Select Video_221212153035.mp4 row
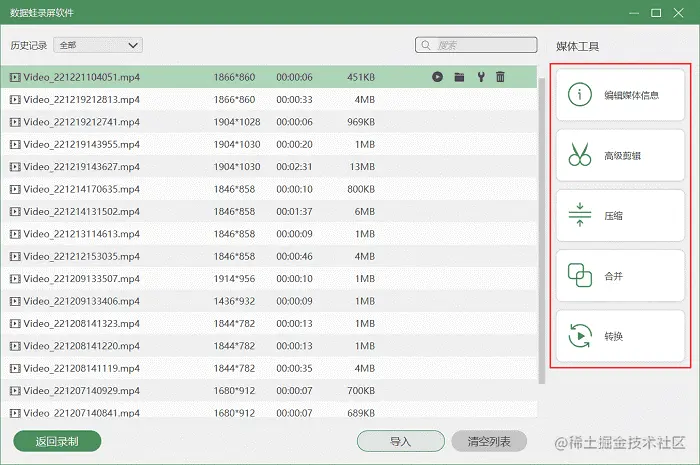This screenshot has width=700, height=465. [x=269, y=256]
